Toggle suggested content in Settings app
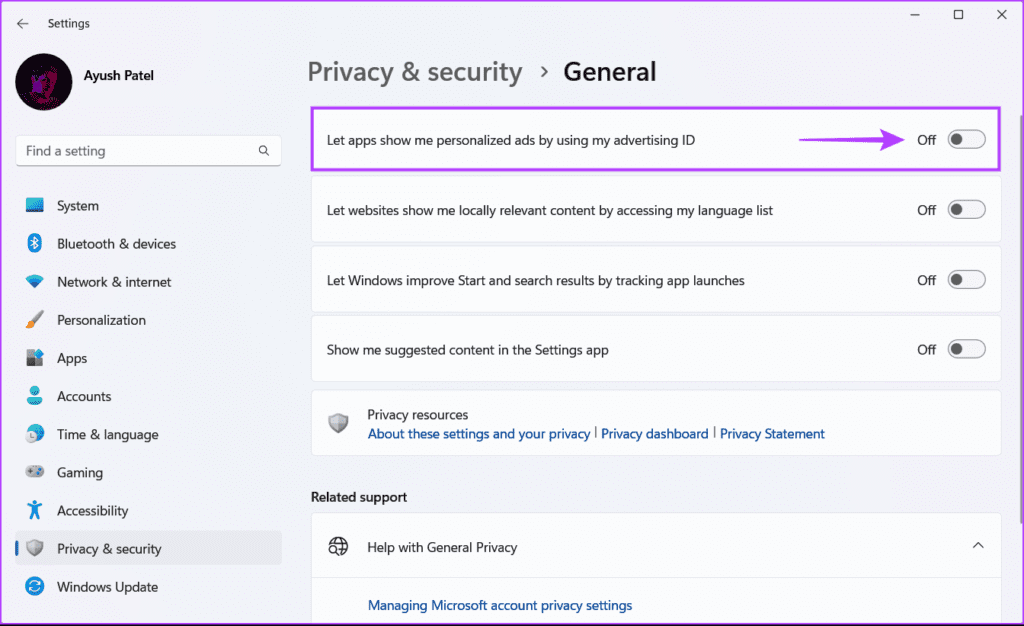Image resolution: width=1024 pixels, height=626 pixels. tap(967, 349)
